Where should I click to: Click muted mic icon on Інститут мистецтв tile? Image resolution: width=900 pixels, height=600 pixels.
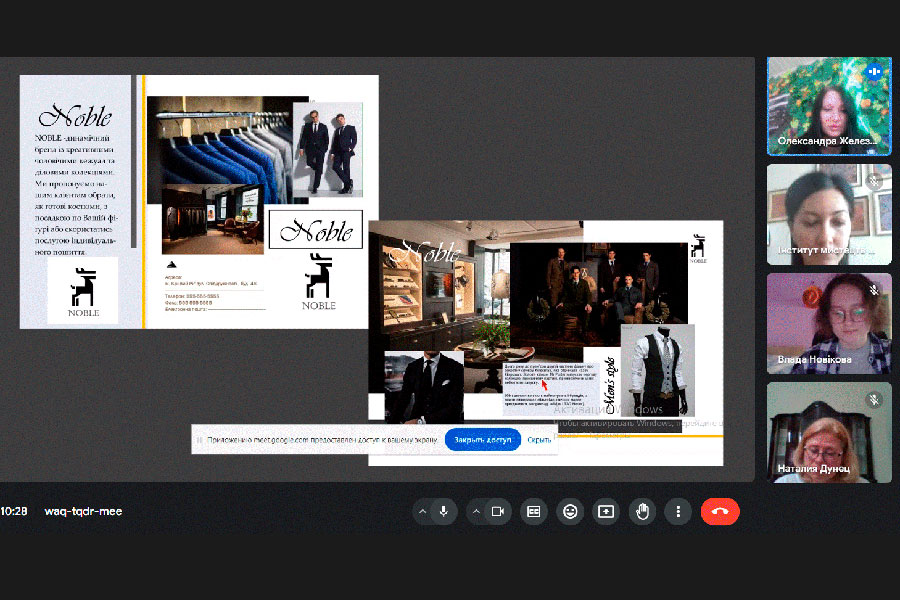[x=874, y=182]
